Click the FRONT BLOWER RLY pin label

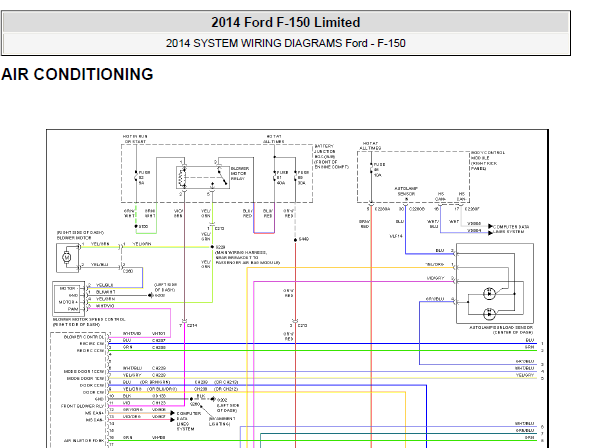(x=82, y=406)
